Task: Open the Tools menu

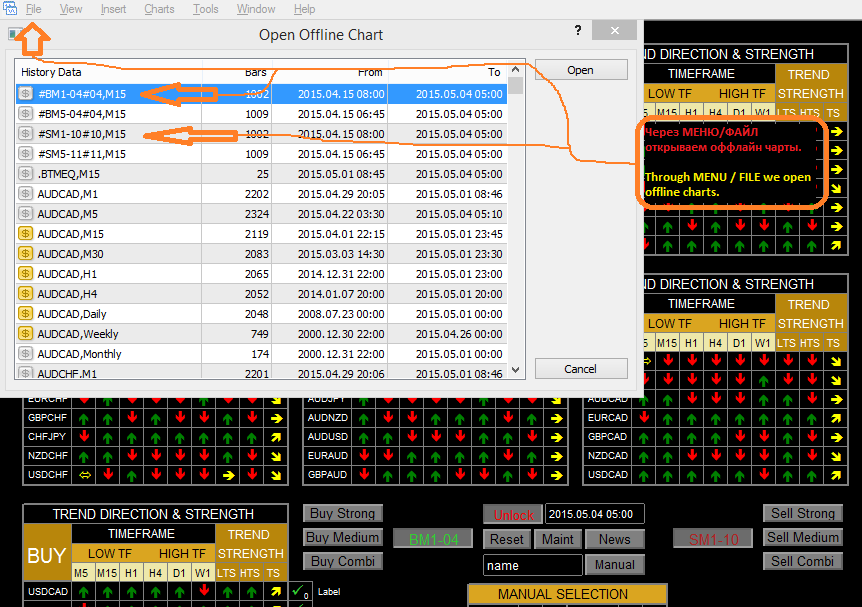Action: [x=206, y=9]
